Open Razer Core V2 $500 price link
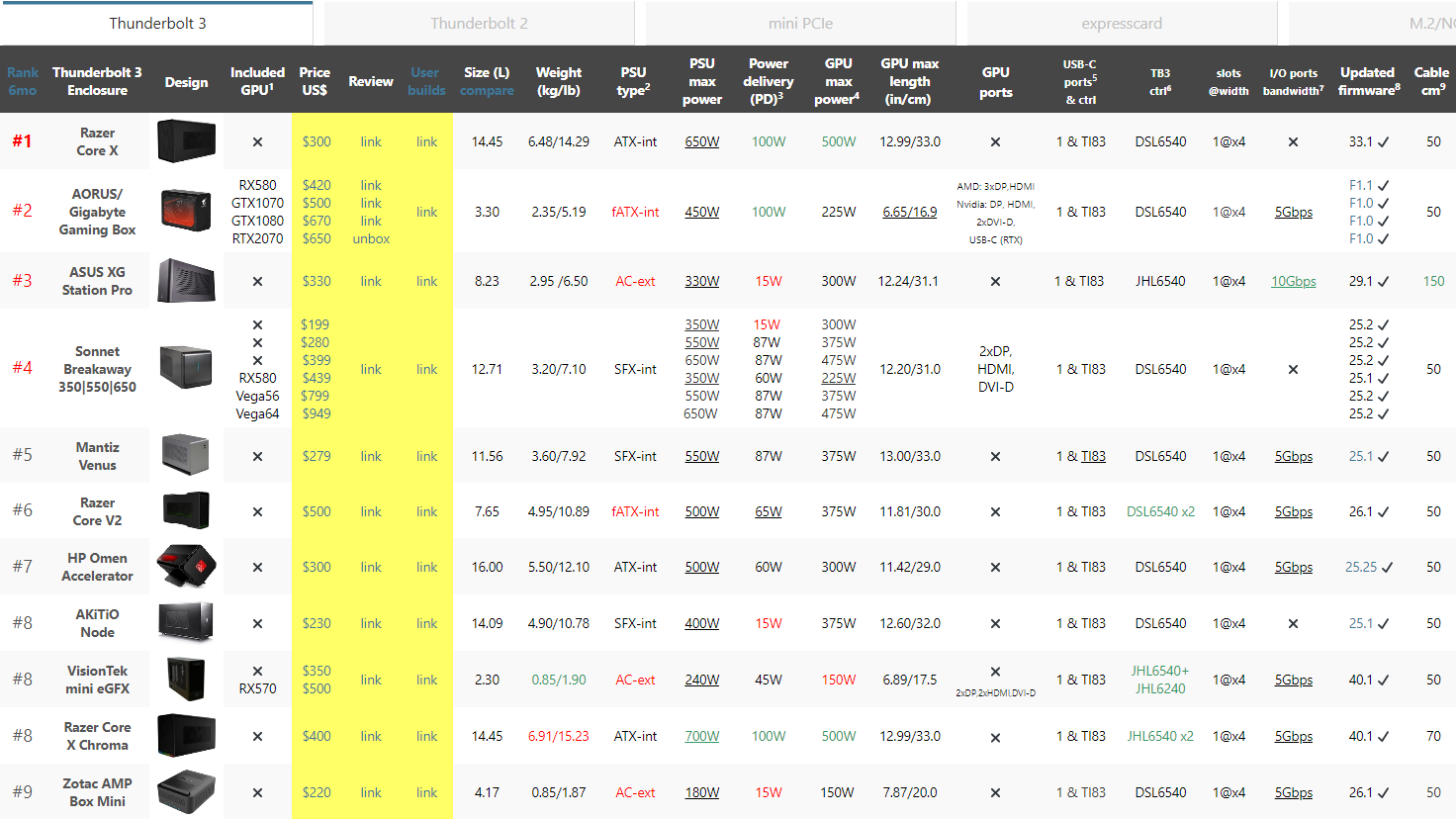The height and width of the screenshot is (819, 1456). click(317, 511)
